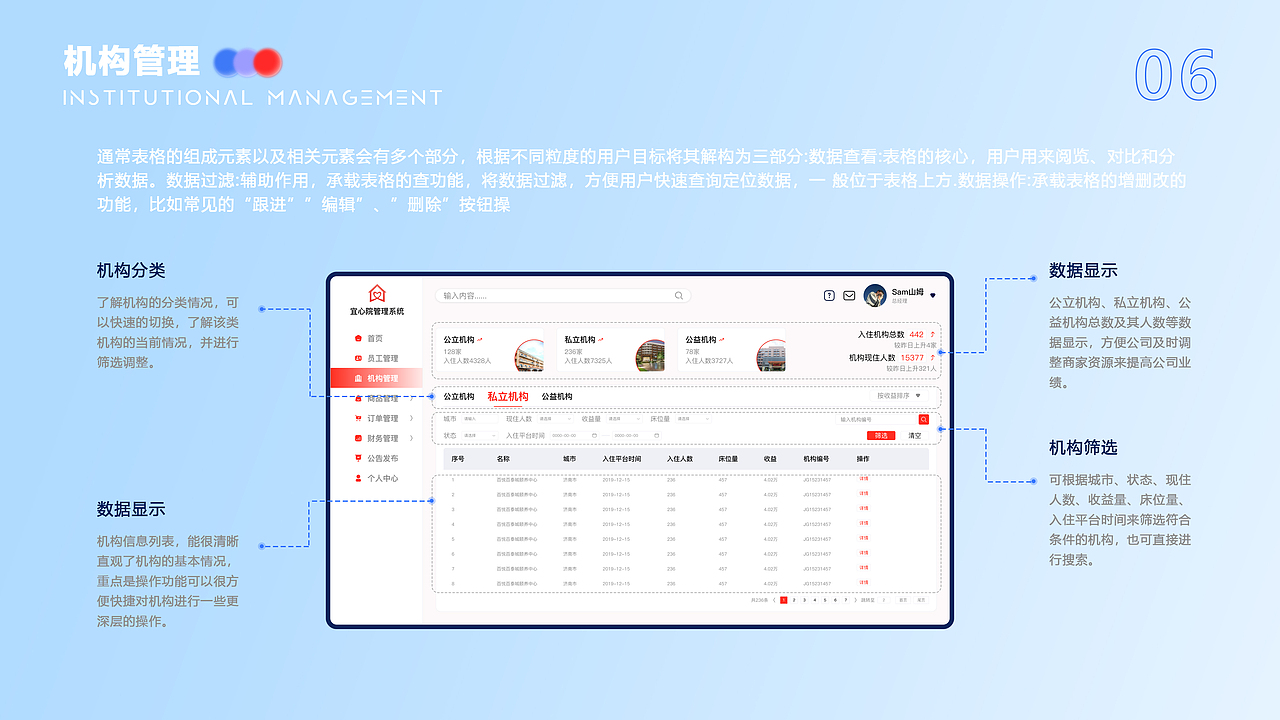Image resolution: width=1280 pixels, height=720 pixels.
Task: Focus the 城市 filter input
Action: coord(480,419)
